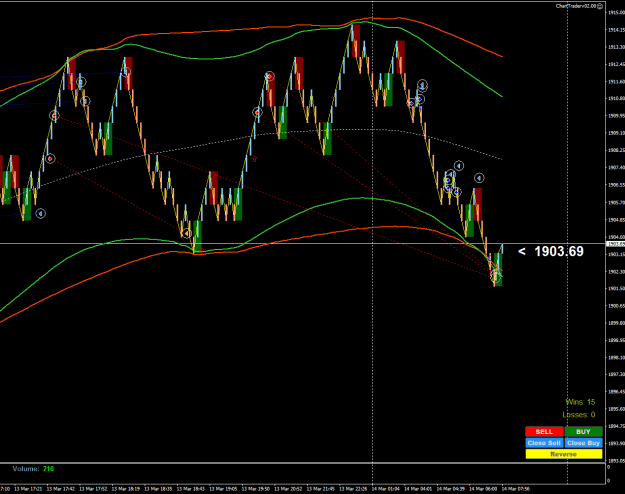
Task: Click the Volume: 210 indicator label
Action: coord(33,469)
